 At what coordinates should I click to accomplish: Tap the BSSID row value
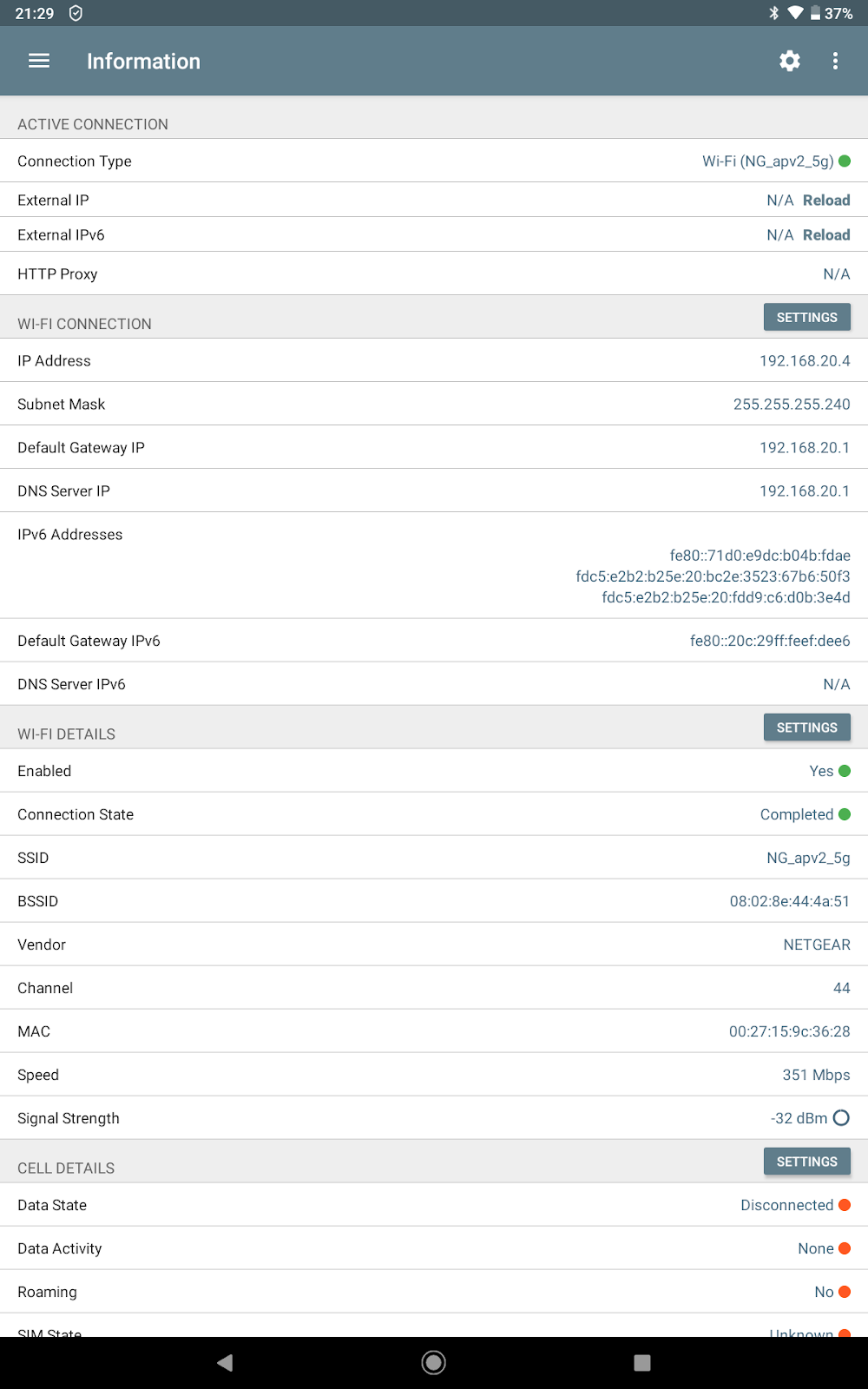click(789, 901)
